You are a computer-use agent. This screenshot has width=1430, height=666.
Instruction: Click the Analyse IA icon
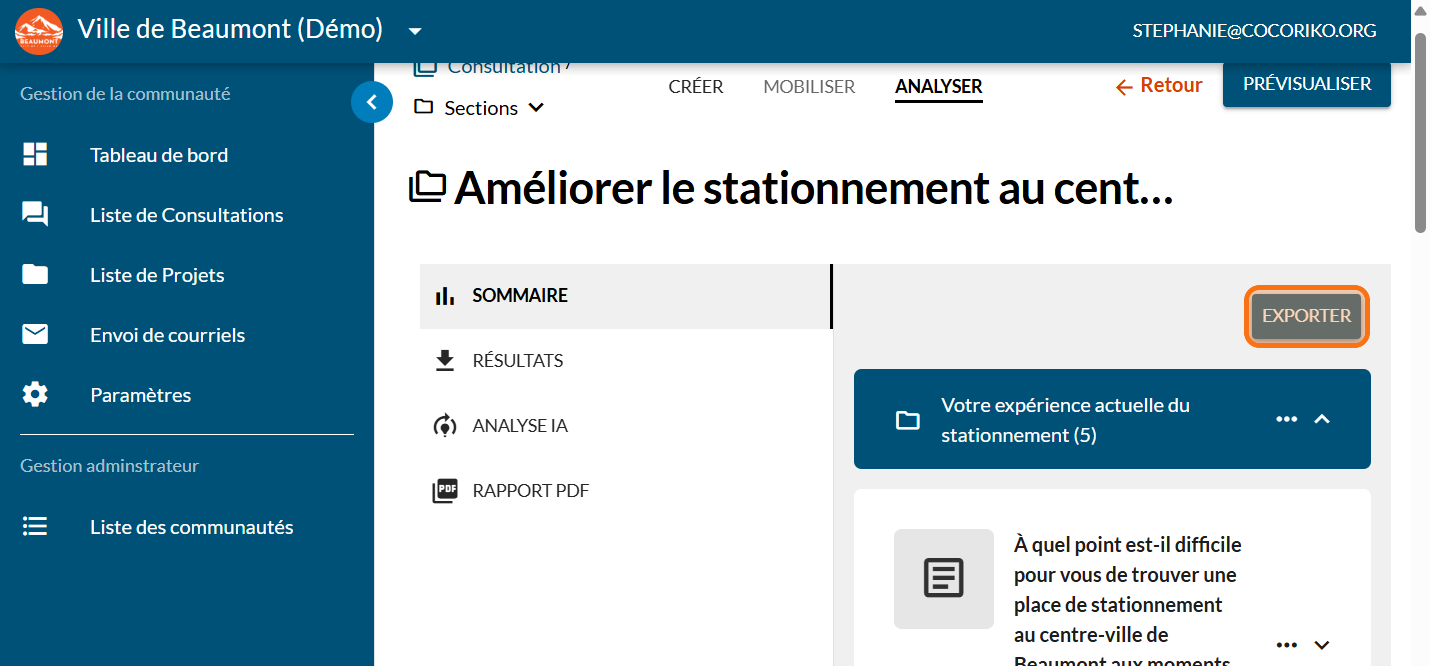pos(445,426)
